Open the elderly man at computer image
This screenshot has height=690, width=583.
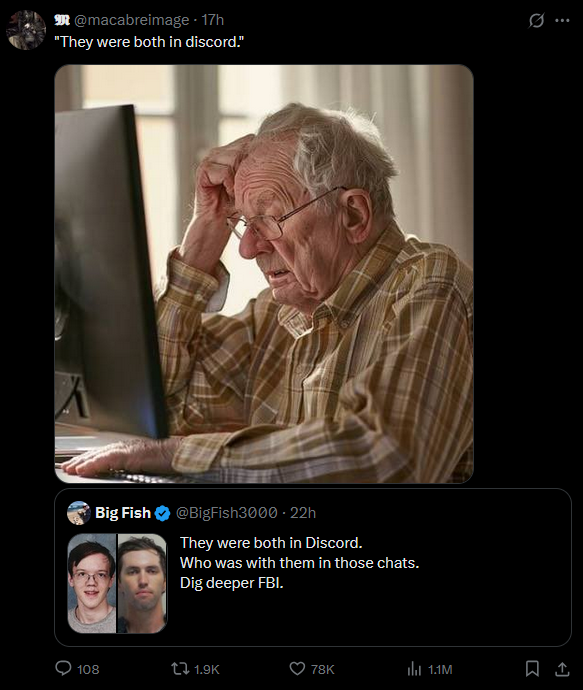point(264,274)
